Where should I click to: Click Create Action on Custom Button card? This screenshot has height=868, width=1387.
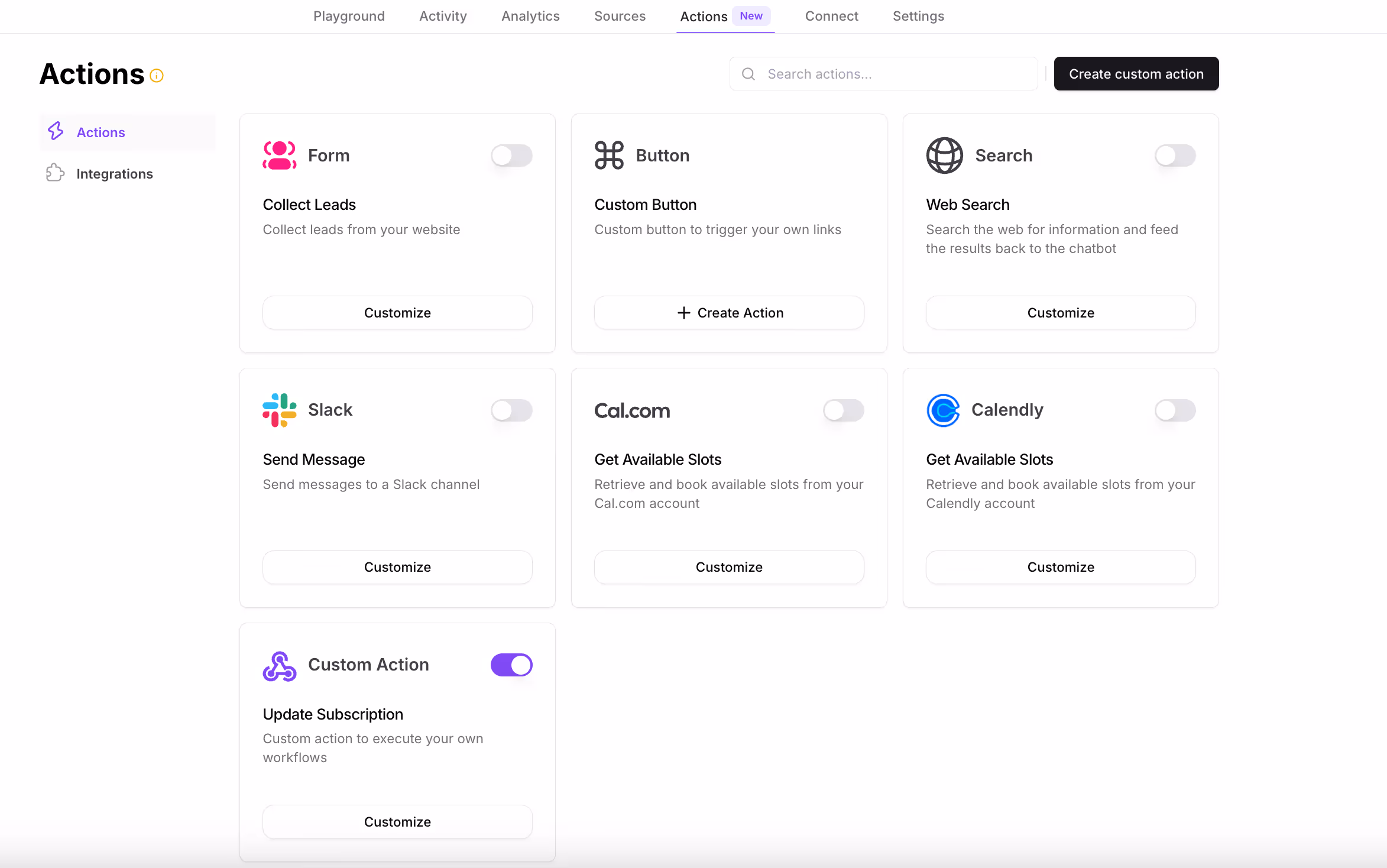pyautogui.click(x=729, y=313)
